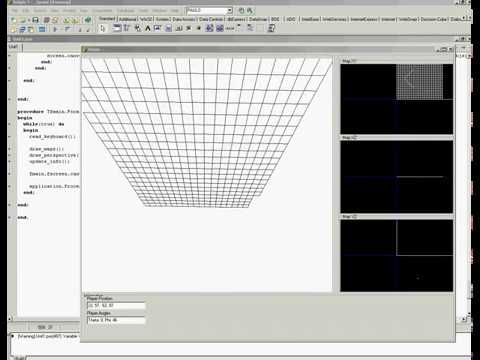Click the code editor horizontal scrollbar left arrow
This screenshot has height=360, width=480.
coord(10,319)
